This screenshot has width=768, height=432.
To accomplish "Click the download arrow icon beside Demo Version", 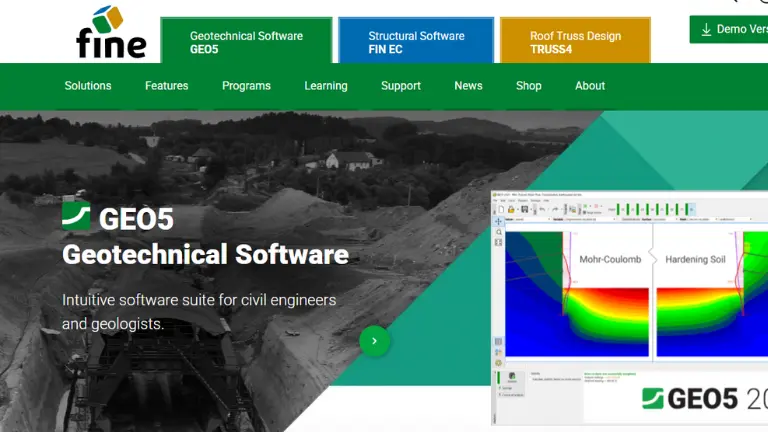I will (706, 29).
